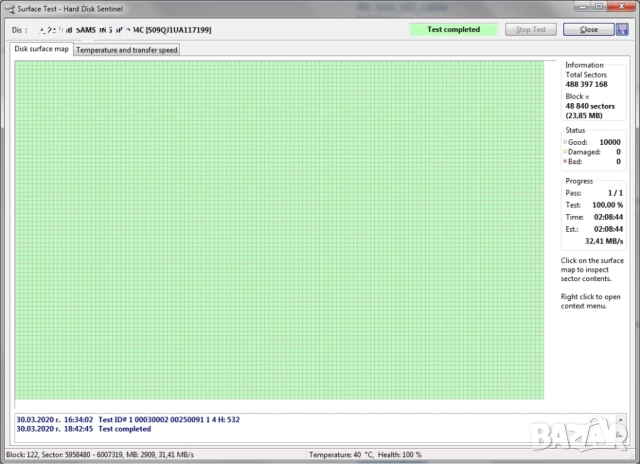Screen dimensions: 640x464
Task: Click the disk name field at top
Action: [150, 30]
